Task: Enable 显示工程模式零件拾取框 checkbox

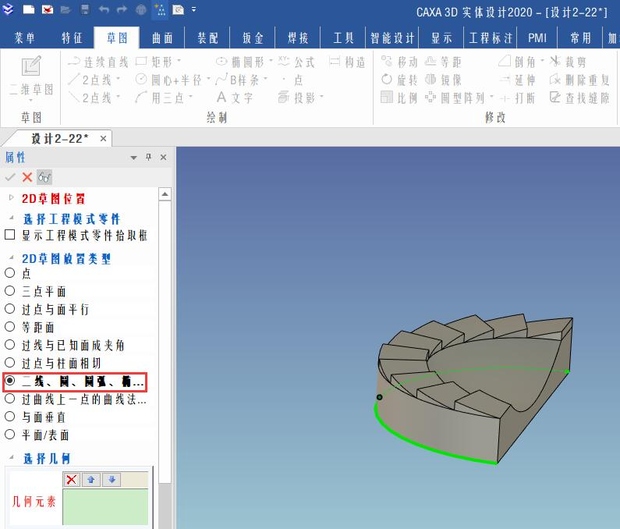Action: [x=9, y=235]
